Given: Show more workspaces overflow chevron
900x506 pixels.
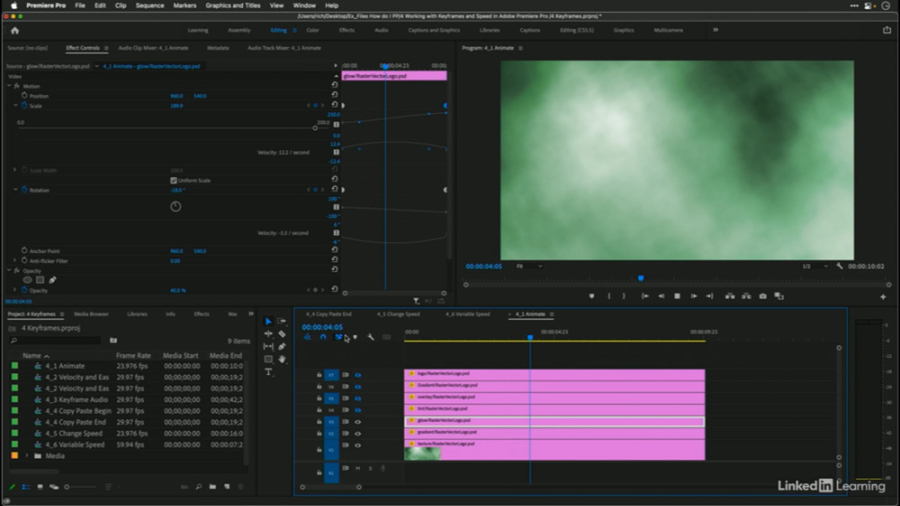Looking at the screenshot, I should (715, 30).
